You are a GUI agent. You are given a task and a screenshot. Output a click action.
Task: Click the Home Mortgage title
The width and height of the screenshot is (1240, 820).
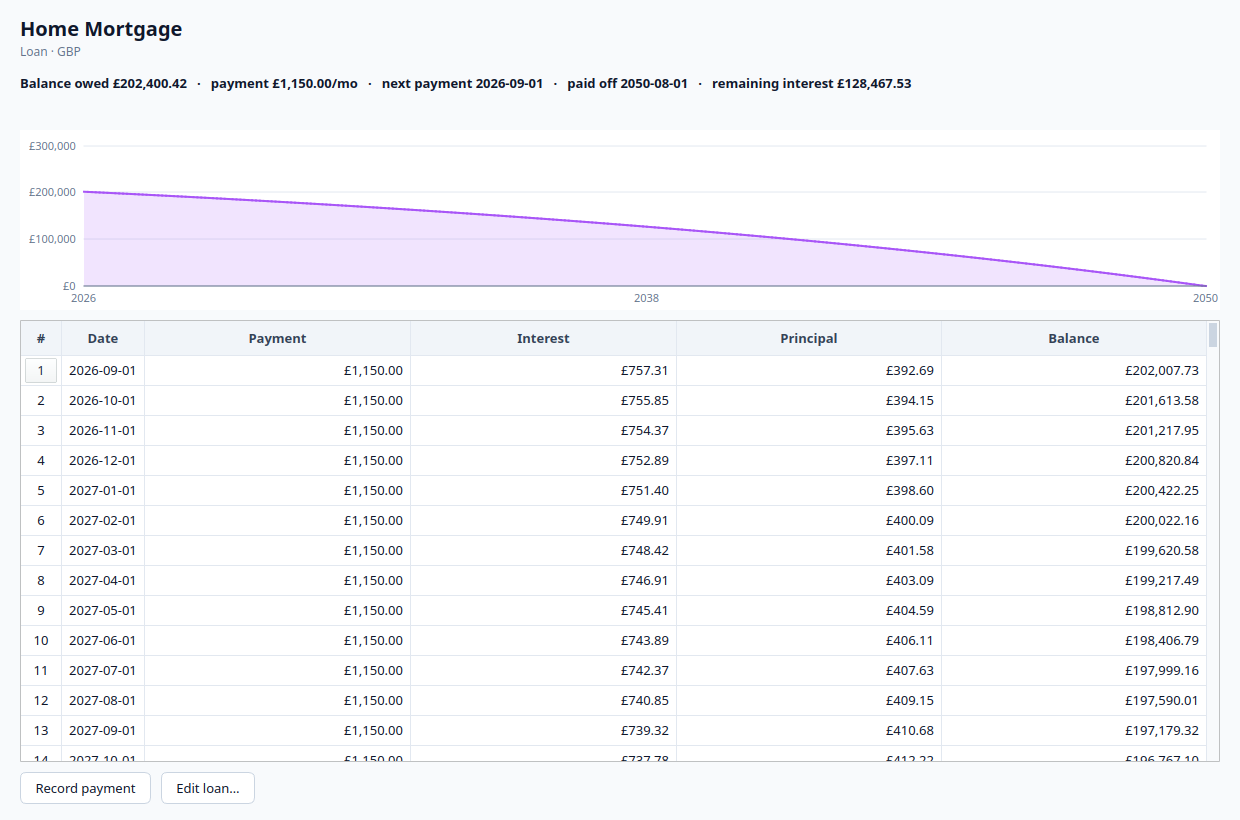tap(101, 29)
